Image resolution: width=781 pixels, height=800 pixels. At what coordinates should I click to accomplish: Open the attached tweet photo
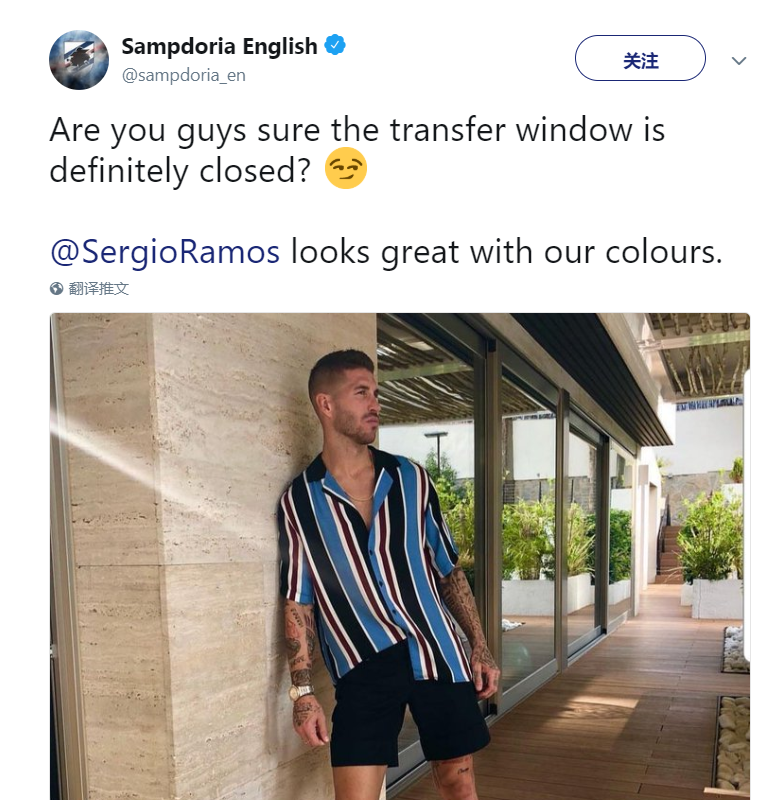click(x=400, y=556)
